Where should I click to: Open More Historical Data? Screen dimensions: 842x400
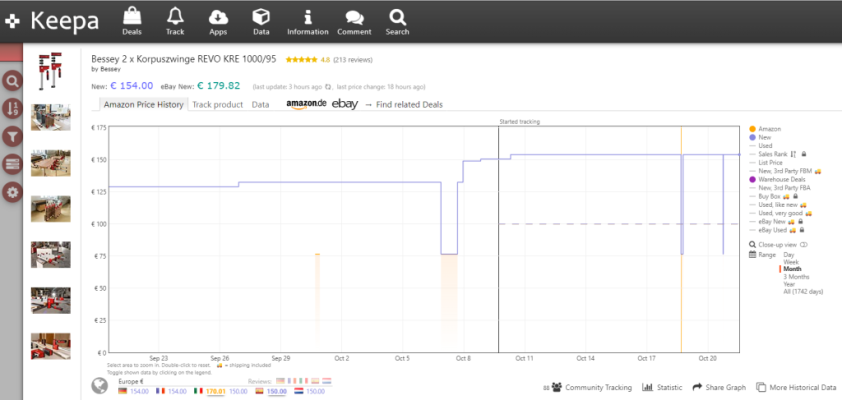tap(796, 387)
